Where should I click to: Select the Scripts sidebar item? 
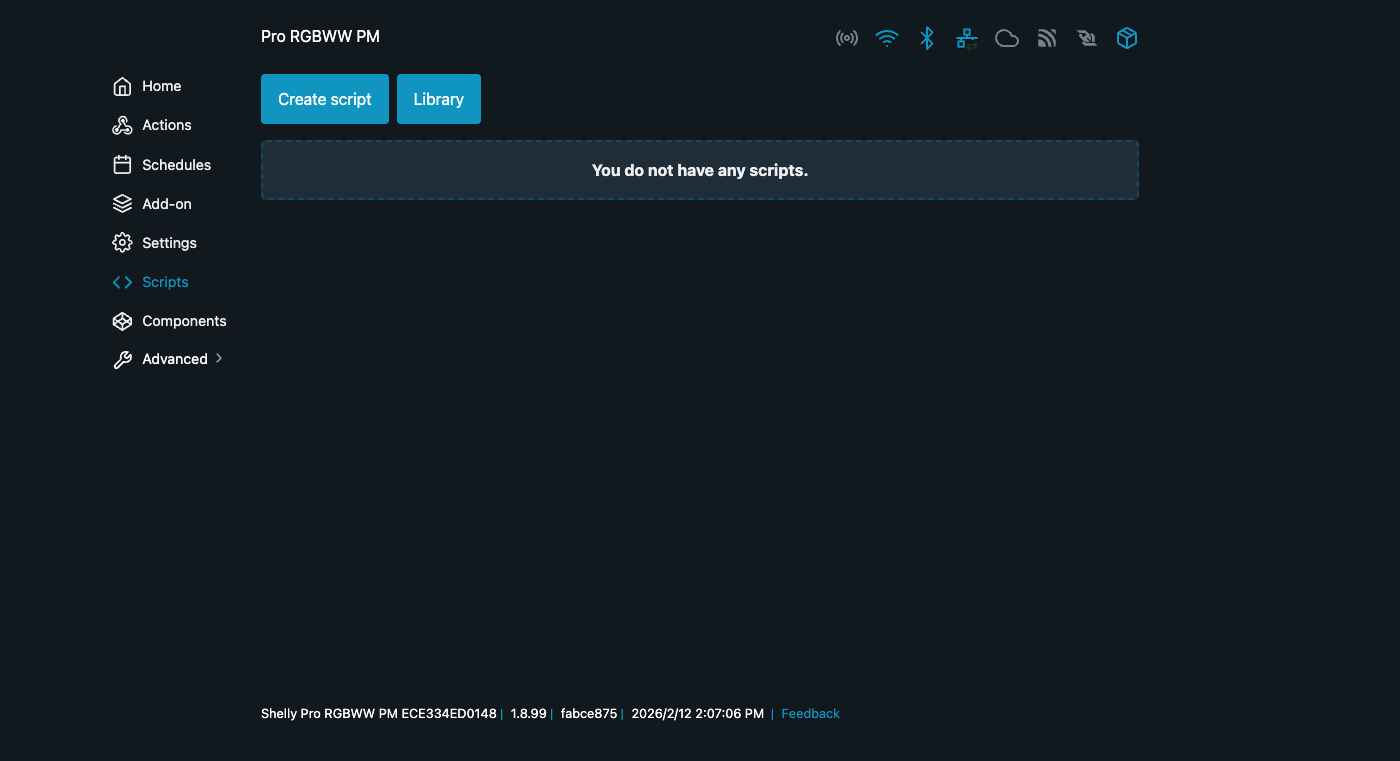point(164,281)
